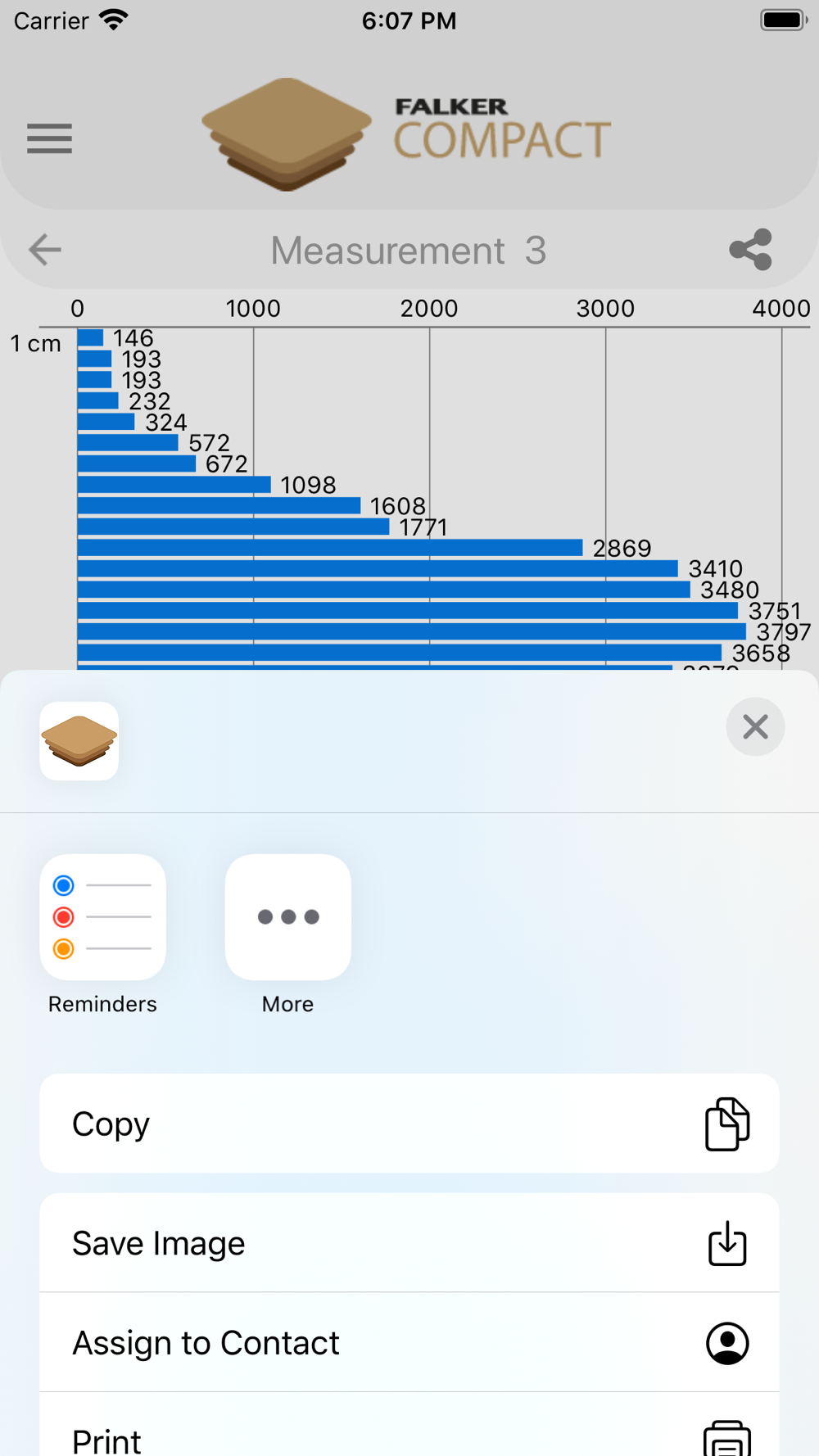Tap the copy documents icon

727,1124
